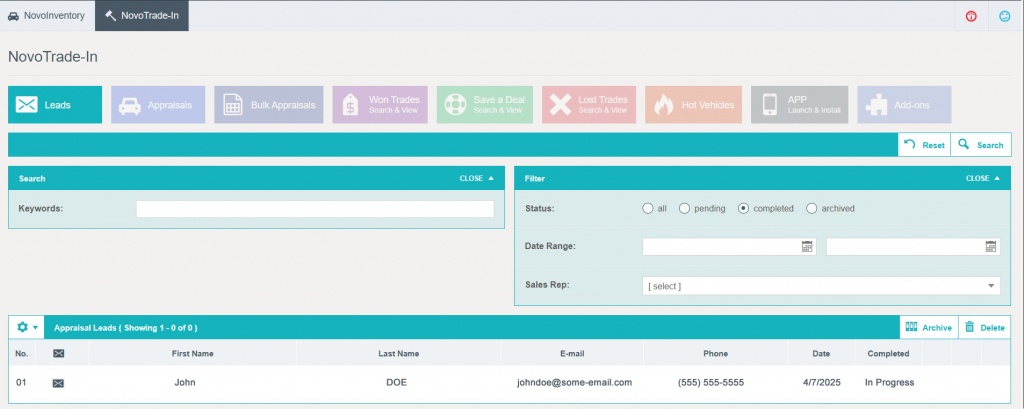Click the blue smiley icon at top right
Viewport: 1024px width, 409px height.
[x=1004, y=16]
